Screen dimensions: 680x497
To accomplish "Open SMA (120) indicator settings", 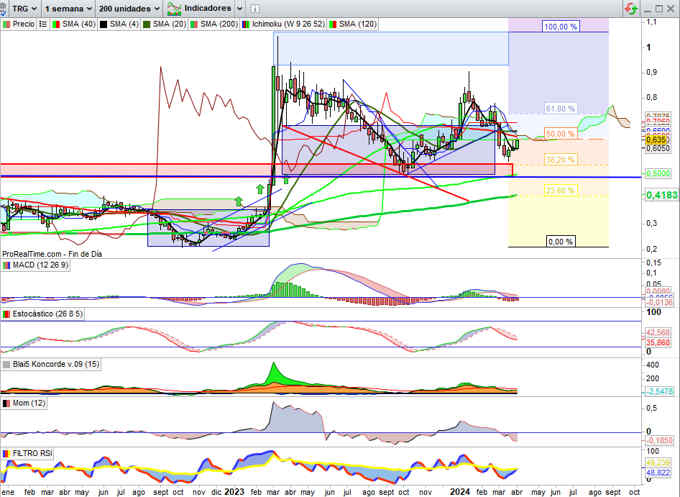I will [353, 24].
